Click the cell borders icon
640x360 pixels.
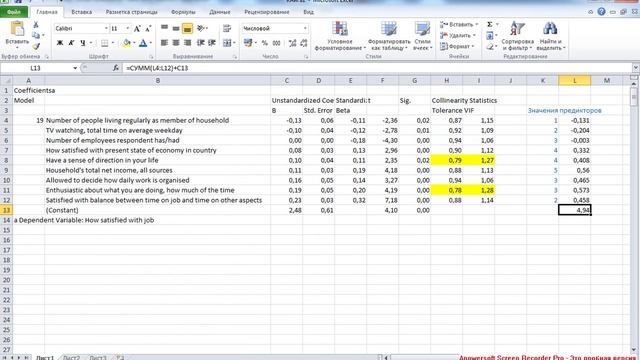[104, 43]
